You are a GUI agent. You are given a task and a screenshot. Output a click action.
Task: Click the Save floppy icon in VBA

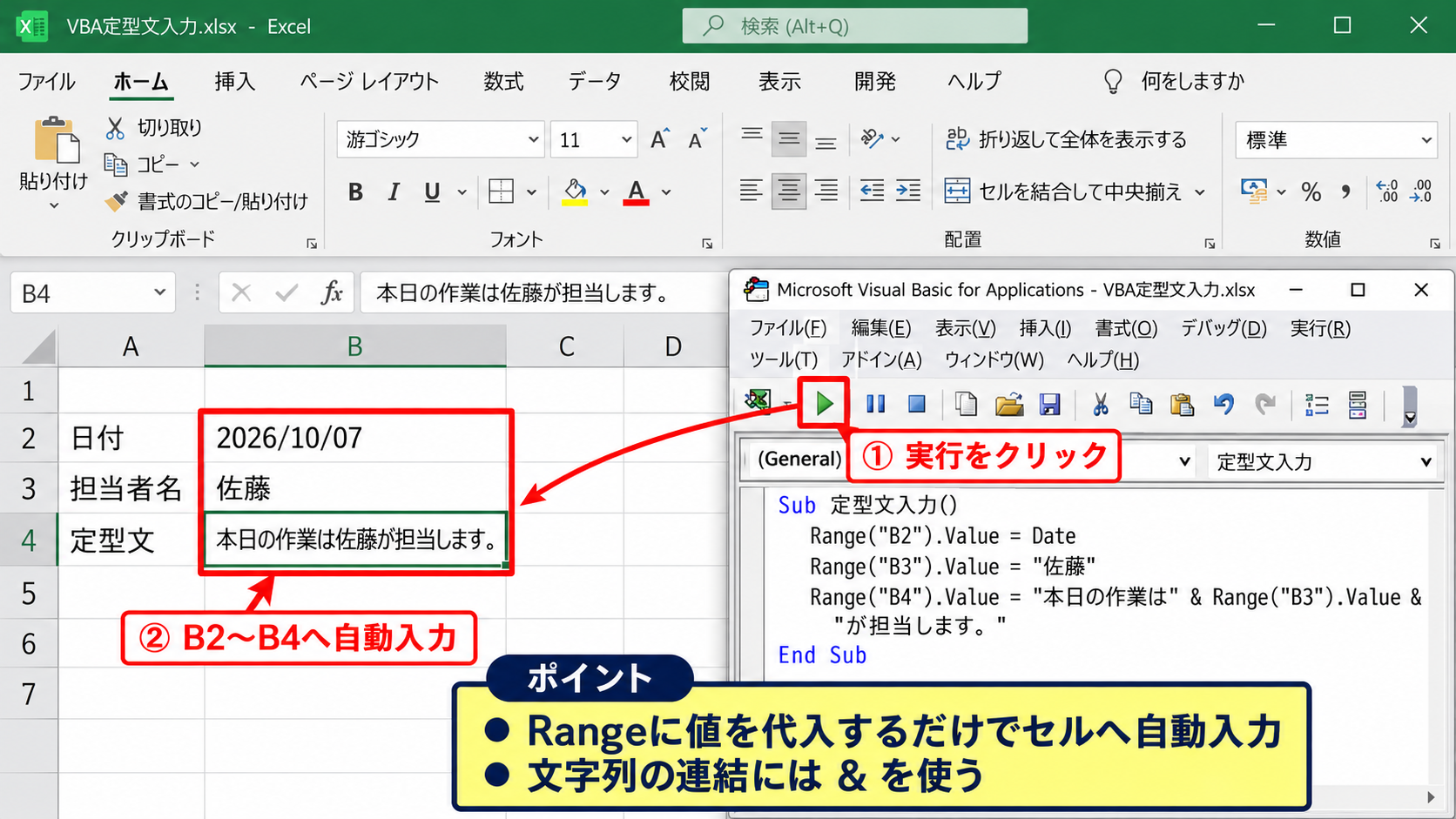[1049, 405]
